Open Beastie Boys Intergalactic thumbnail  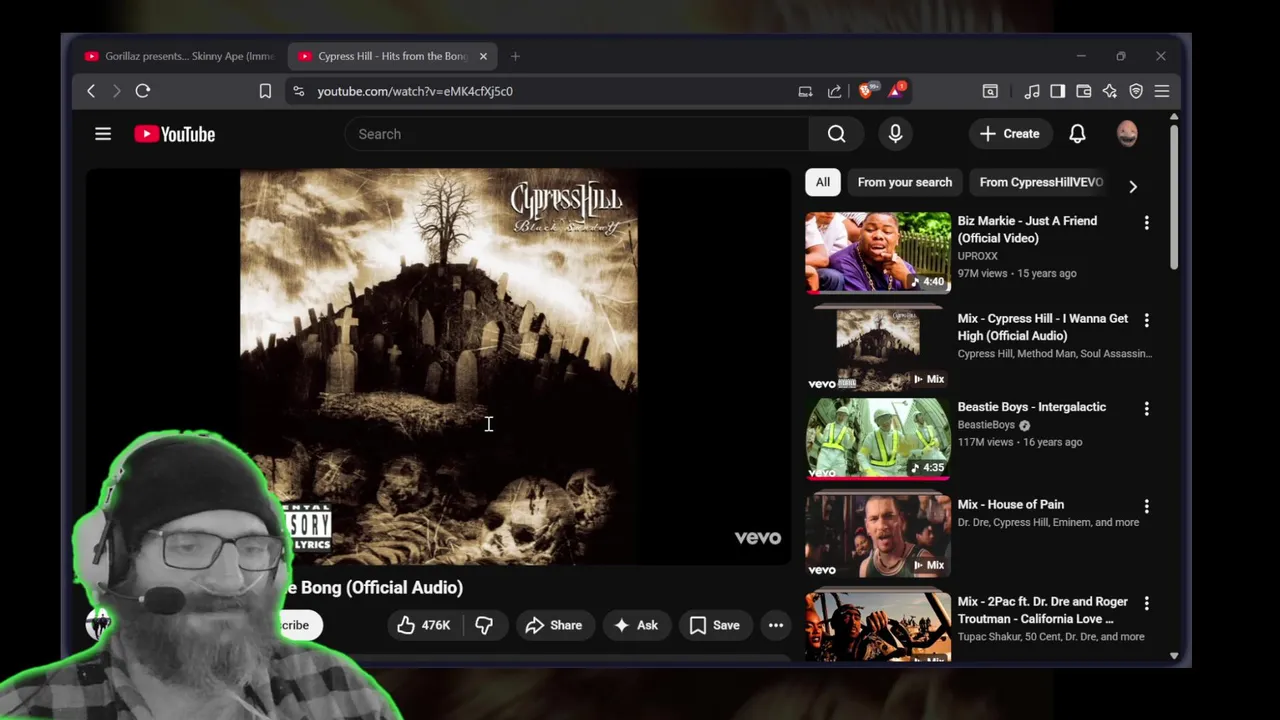[878, 438]
